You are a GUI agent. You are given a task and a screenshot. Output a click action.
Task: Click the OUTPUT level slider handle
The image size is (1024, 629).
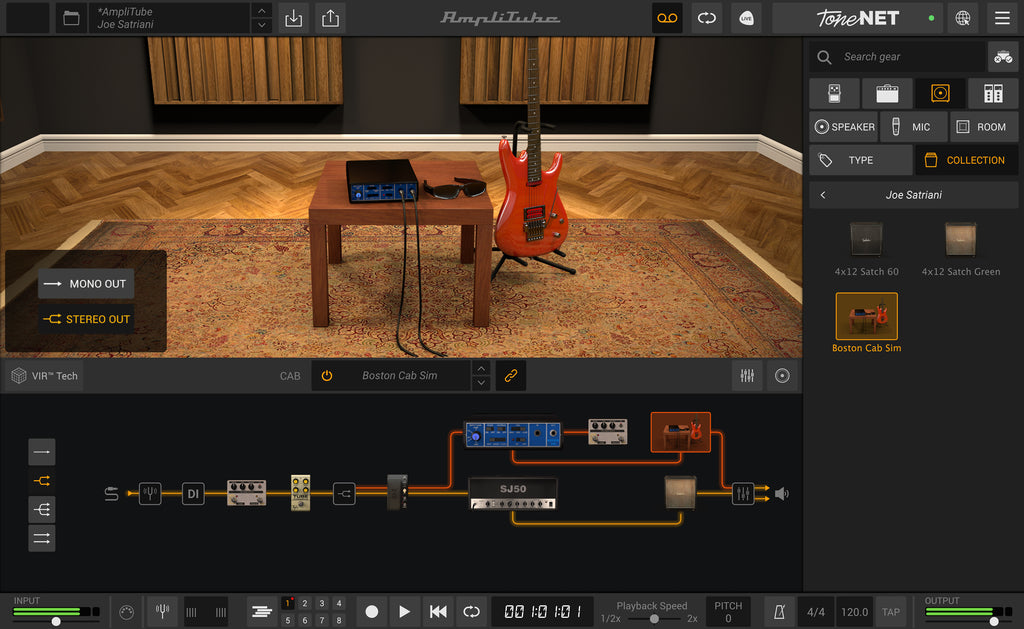click(x=994, y=621)
